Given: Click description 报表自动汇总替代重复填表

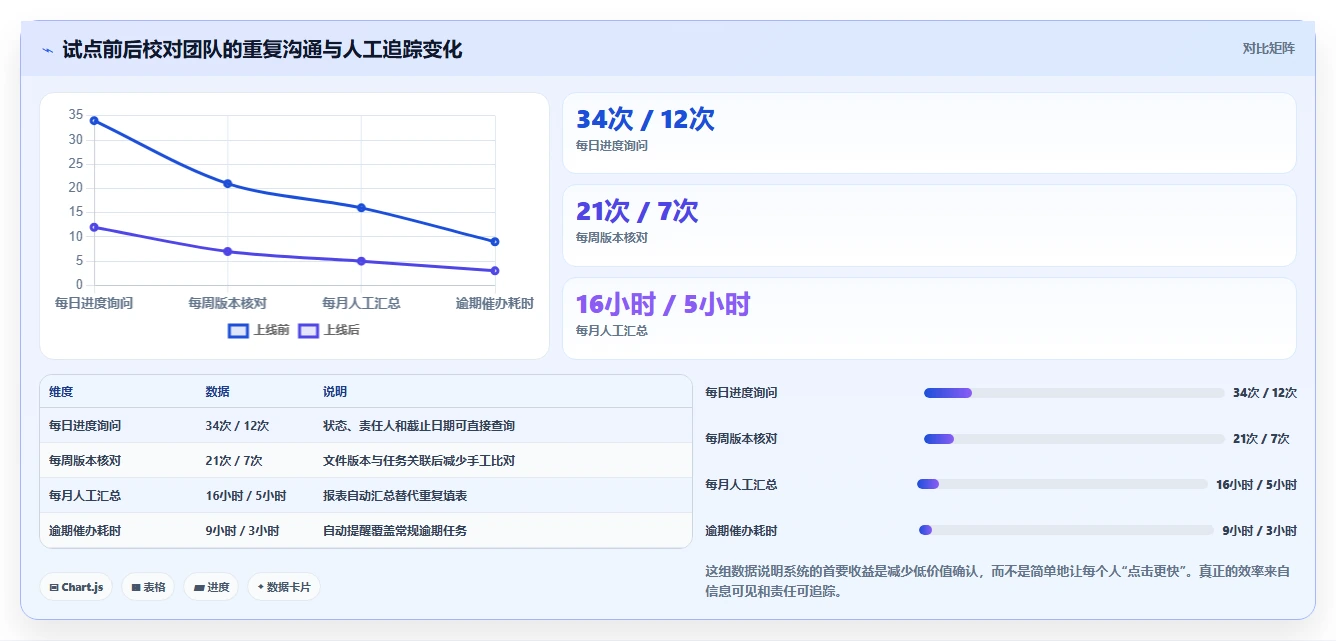Looking at the screenshot, I should coord(395,496).
